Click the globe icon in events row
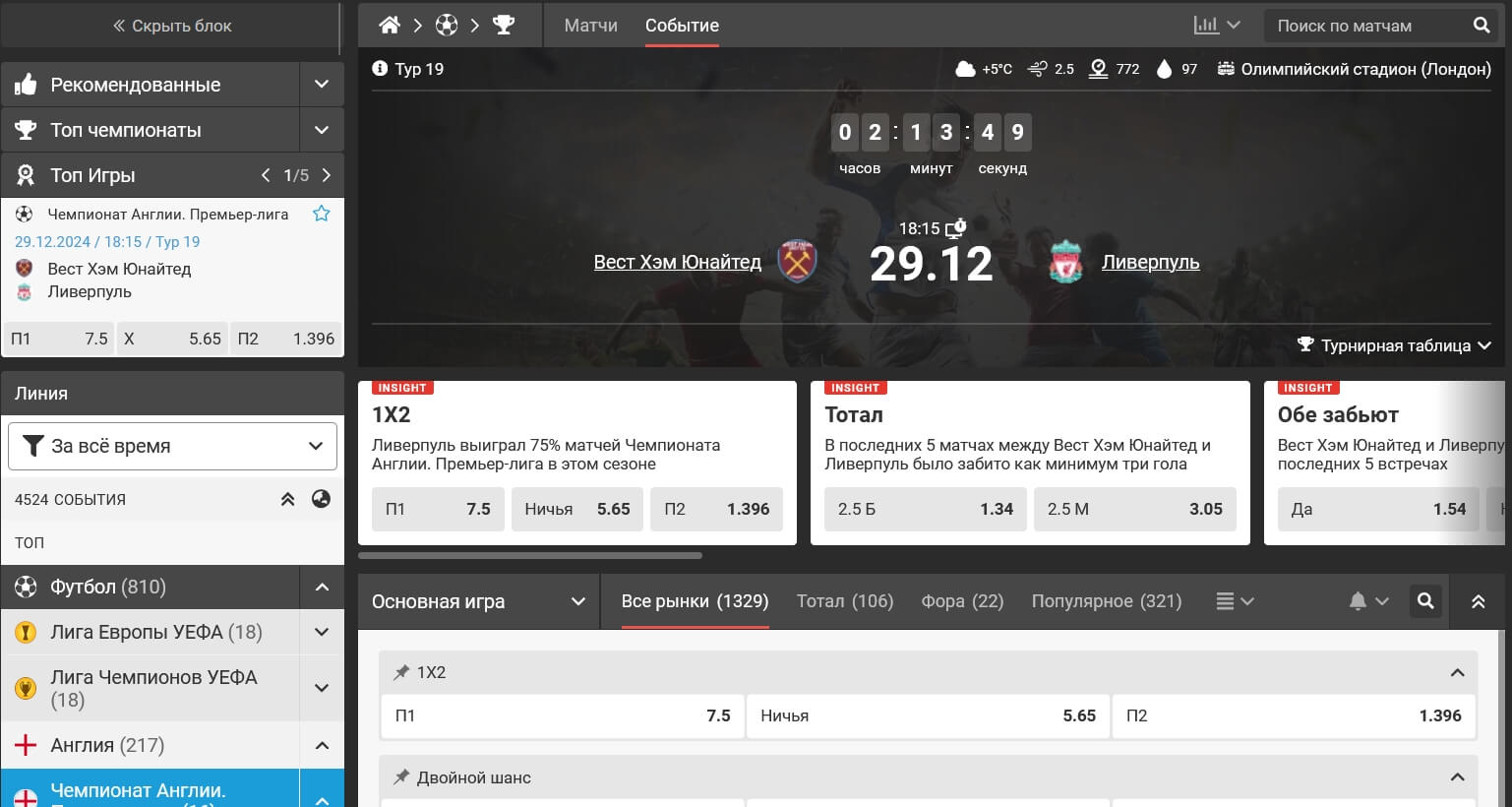 (x=321, y=499)
